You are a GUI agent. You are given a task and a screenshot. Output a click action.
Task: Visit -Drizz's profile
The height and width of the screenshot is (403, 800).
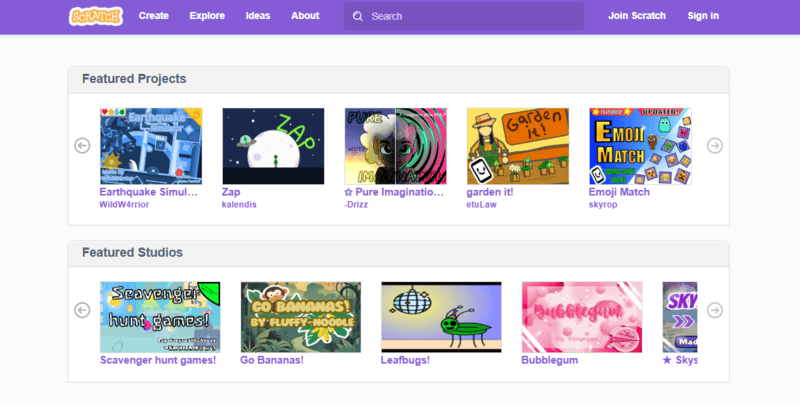[x=356, y=205]
